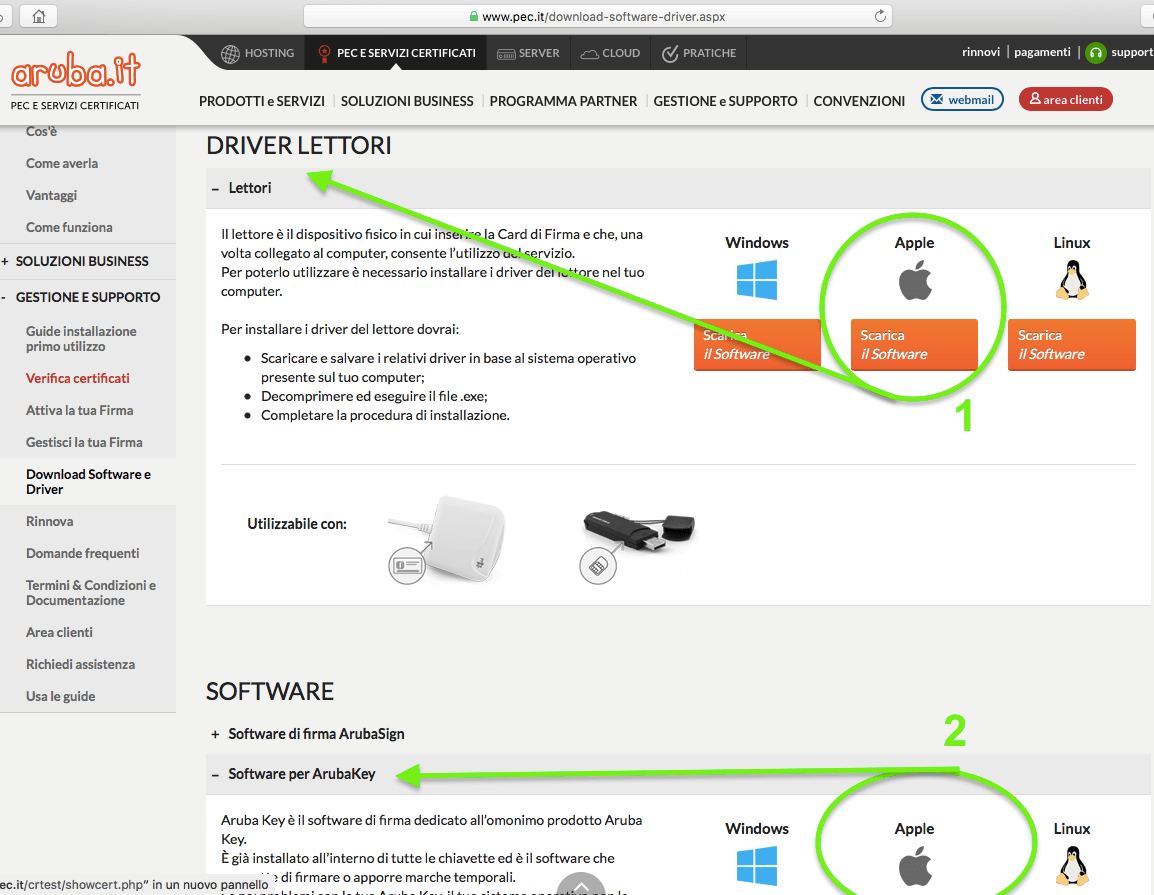Click Windows logo in ArubaKey section
This screenshot has height=895, width=1154.
click(x=757, y=866)
